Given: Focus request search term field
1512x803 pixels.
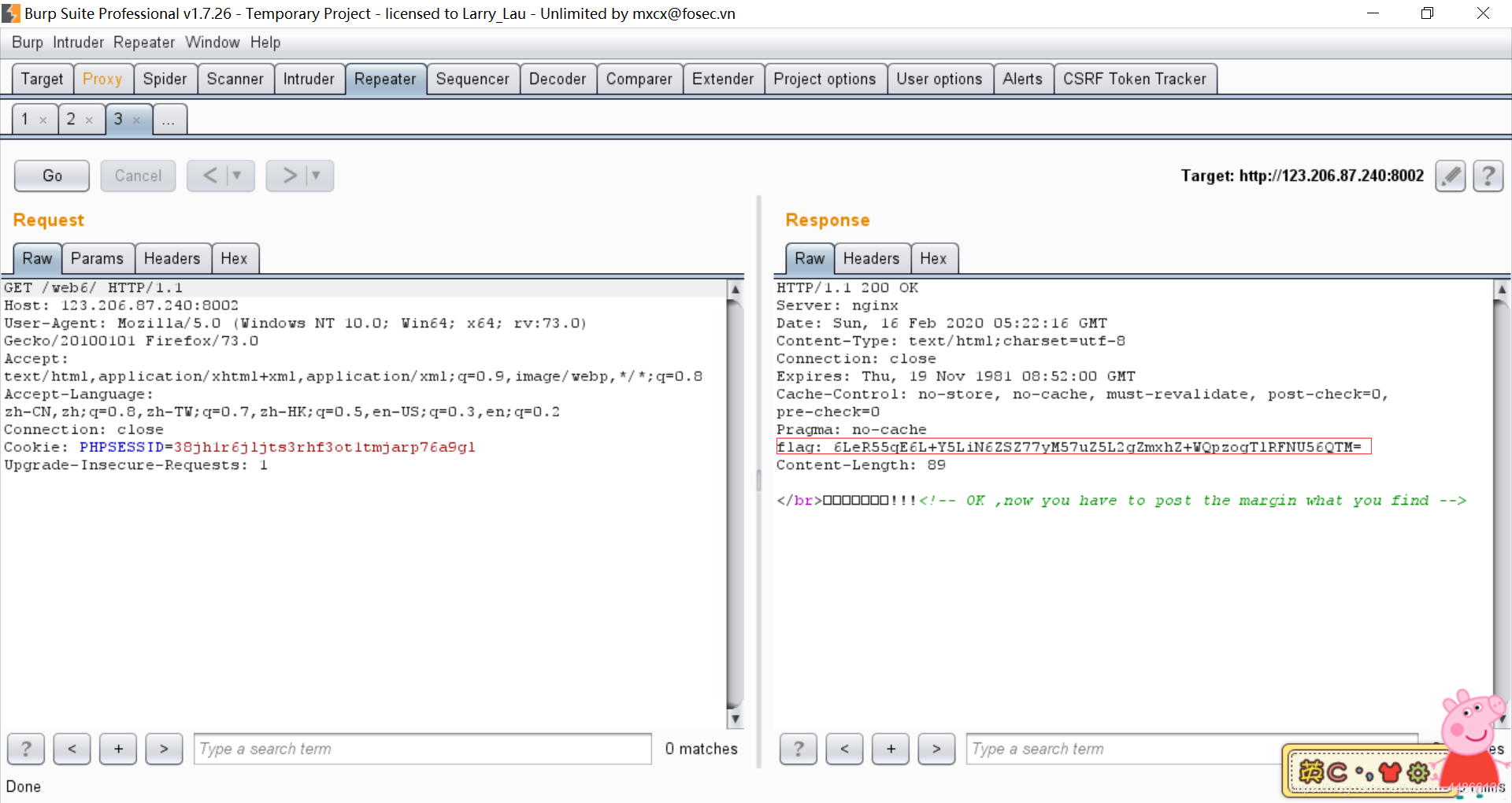Looking at the screenshot, I should pos(423,749).
